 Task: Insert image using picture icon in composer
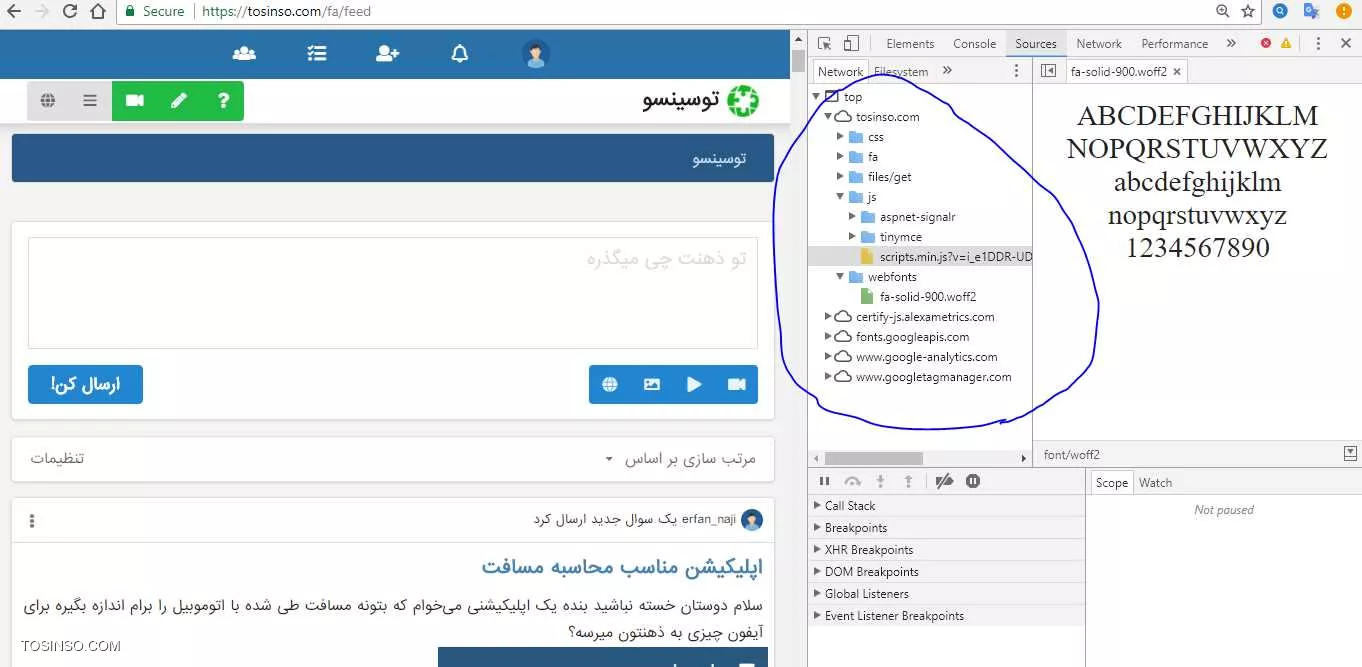(652, 384)
